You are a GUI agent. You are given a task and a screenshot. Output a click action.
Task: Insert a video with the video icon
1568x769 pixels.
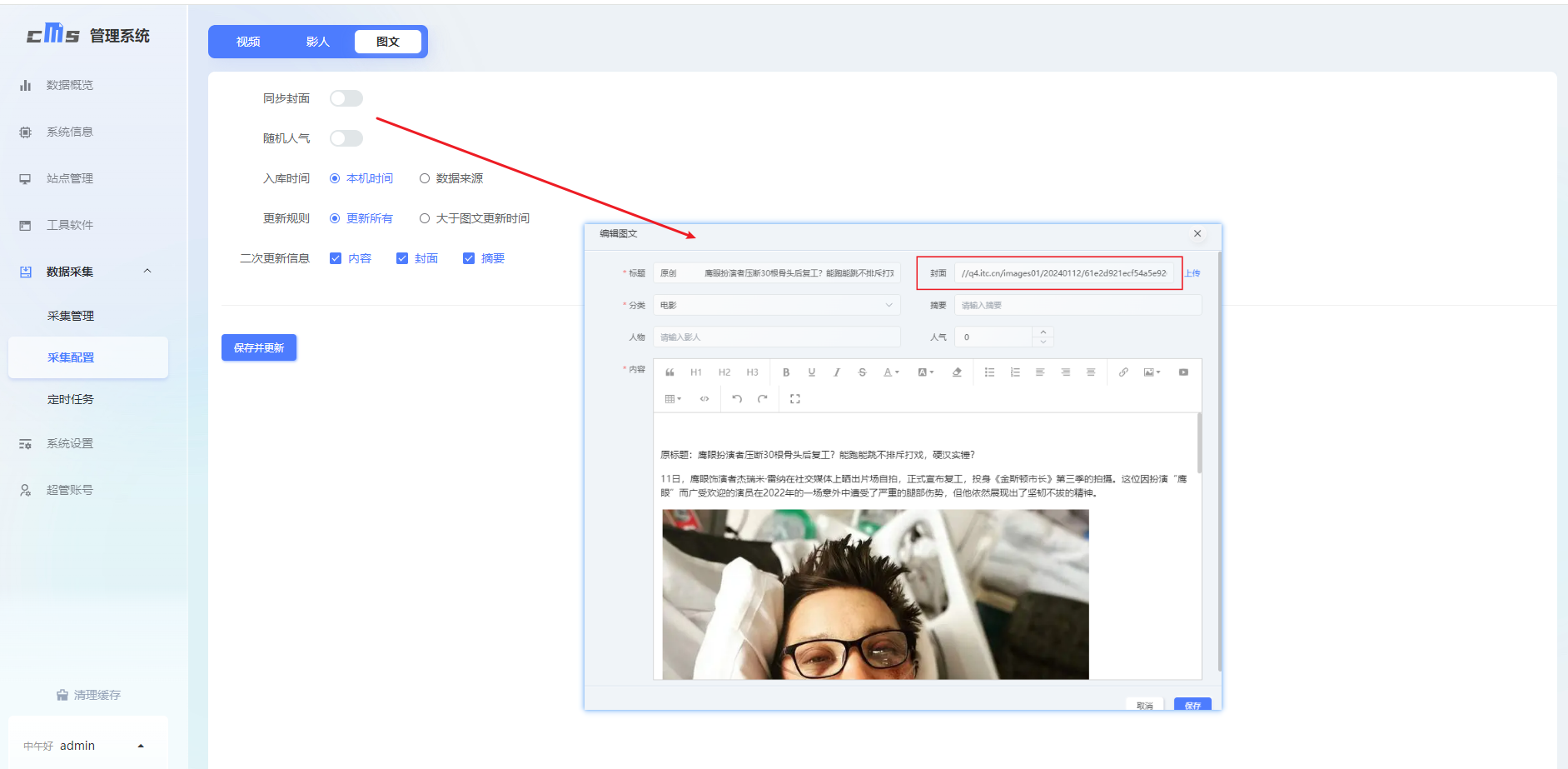tap(1183, 372)
